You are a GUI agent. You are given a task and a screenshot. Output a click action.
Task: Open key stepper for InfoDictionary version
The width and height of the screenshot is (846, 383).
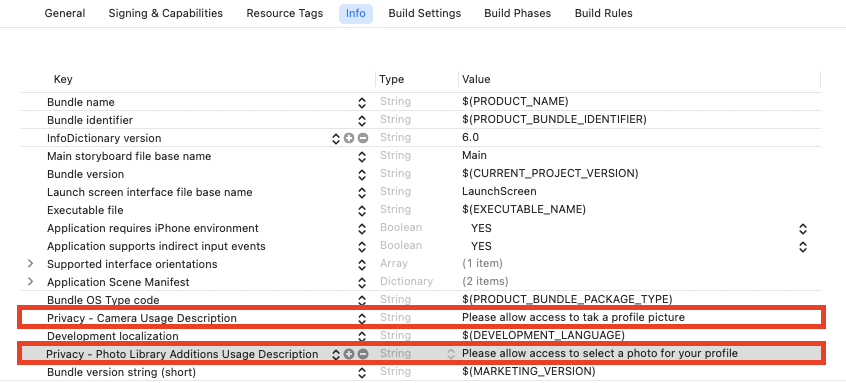pyautogui.click(x=336, y=139)
